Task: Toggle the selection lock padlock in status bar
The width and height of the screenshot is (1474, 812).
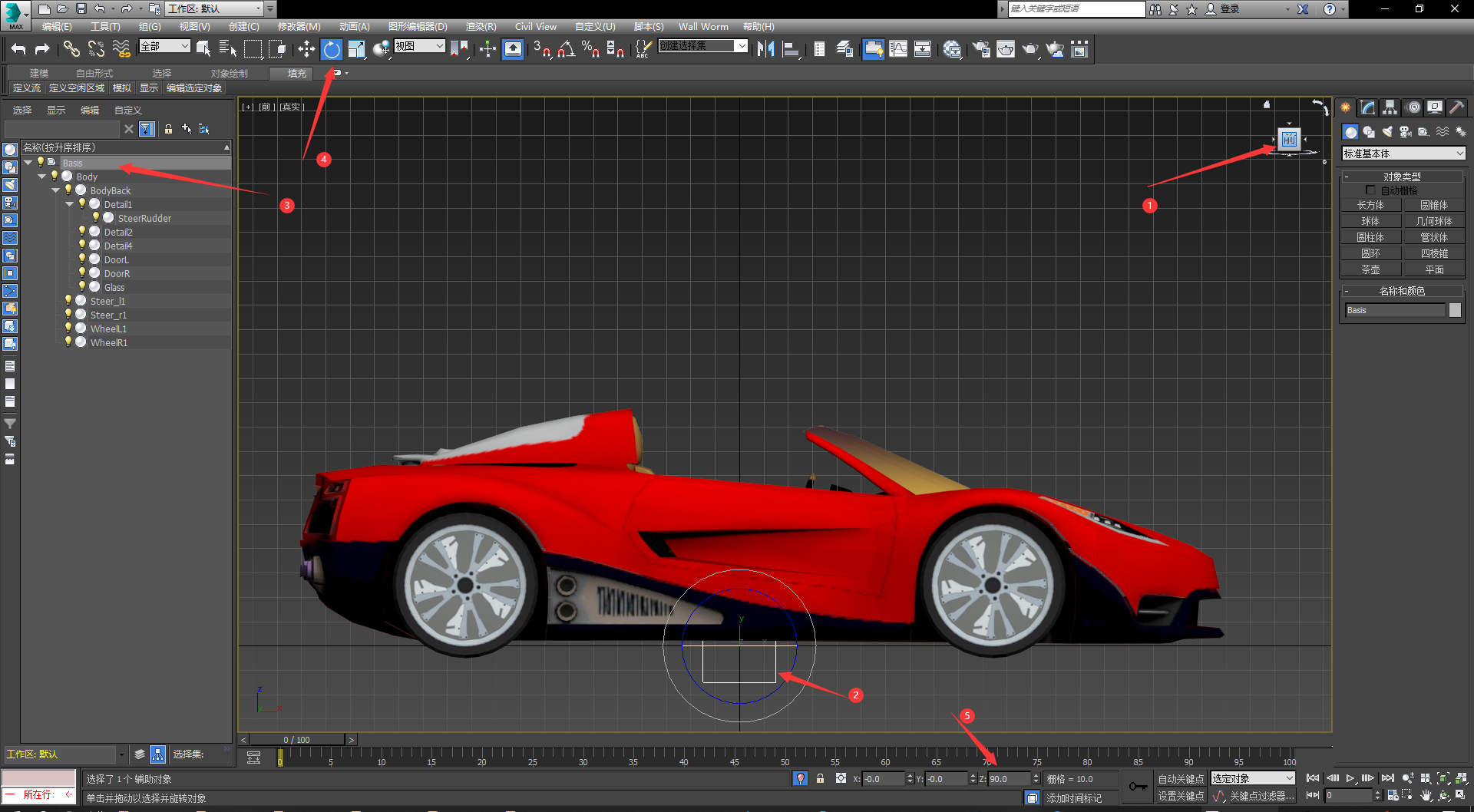Action: (820, 779)
